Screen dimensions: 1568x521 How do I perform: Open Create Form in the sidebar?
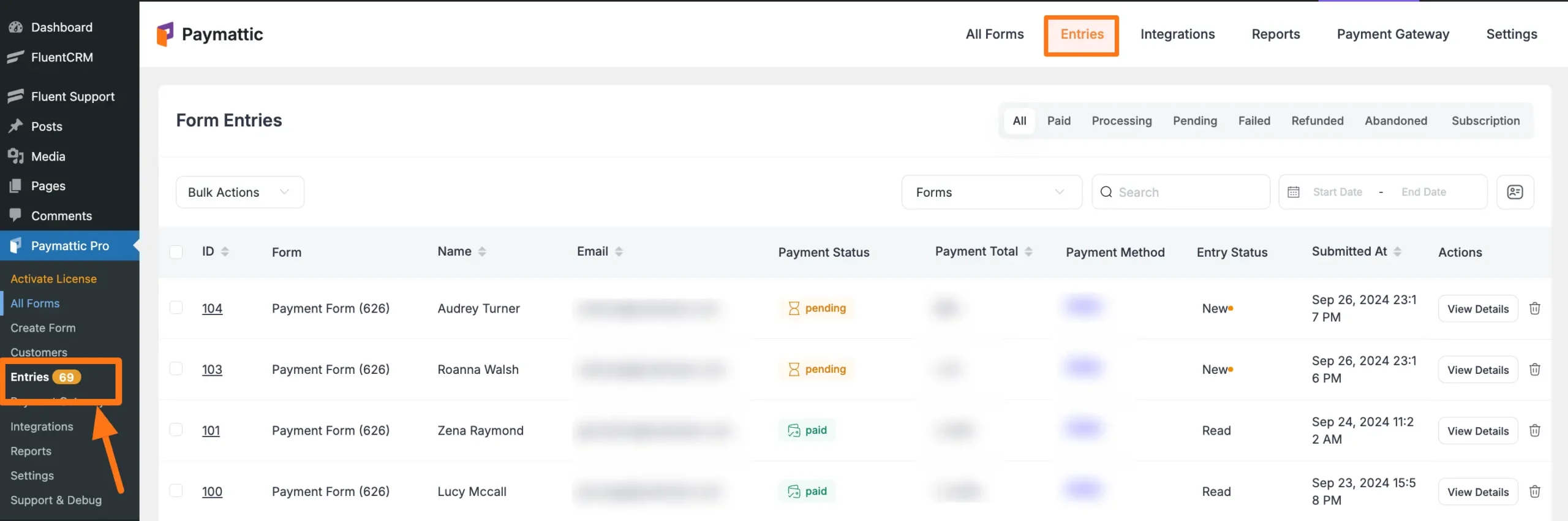click(43, 328)
